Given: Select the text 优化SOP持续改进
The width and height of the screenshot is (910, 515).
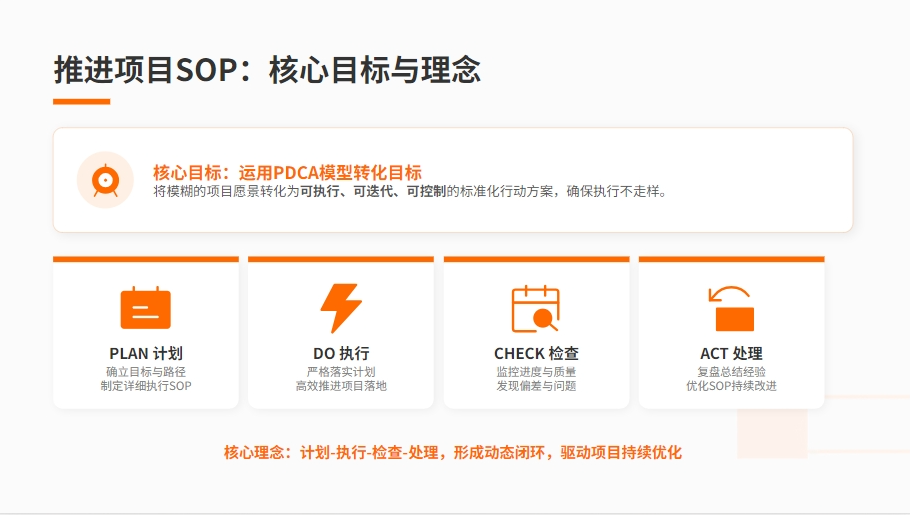Looking at the screenshot, I should (731, 386).
